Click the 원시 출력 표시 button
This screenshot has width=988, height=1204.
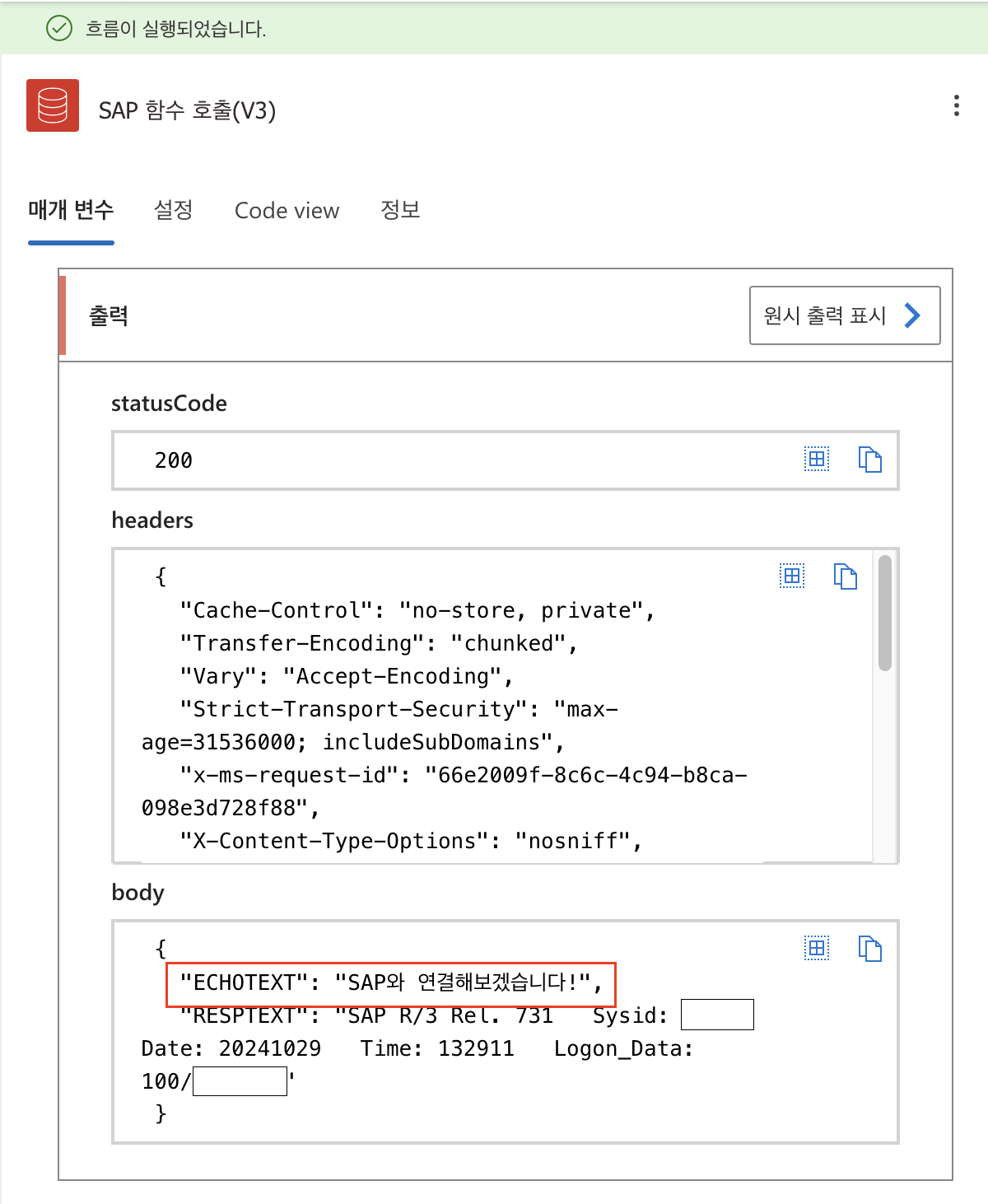pyautogui.click(x=845, y=315)
